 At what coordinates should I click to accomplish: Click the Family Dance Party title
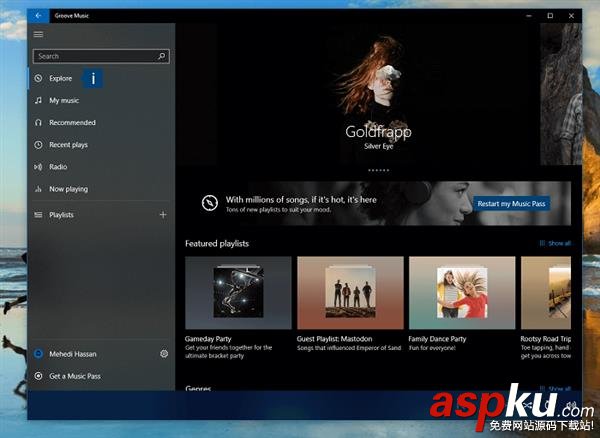(437, 339)
